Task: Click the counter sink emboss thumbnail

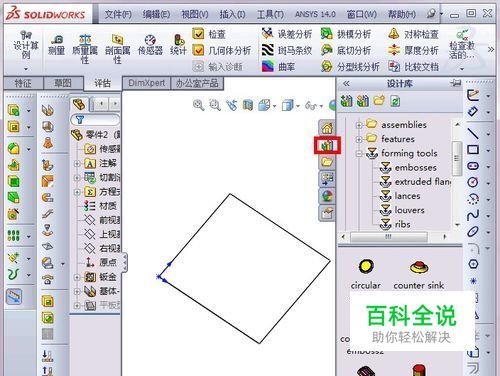Action: (x=419, y=275)
